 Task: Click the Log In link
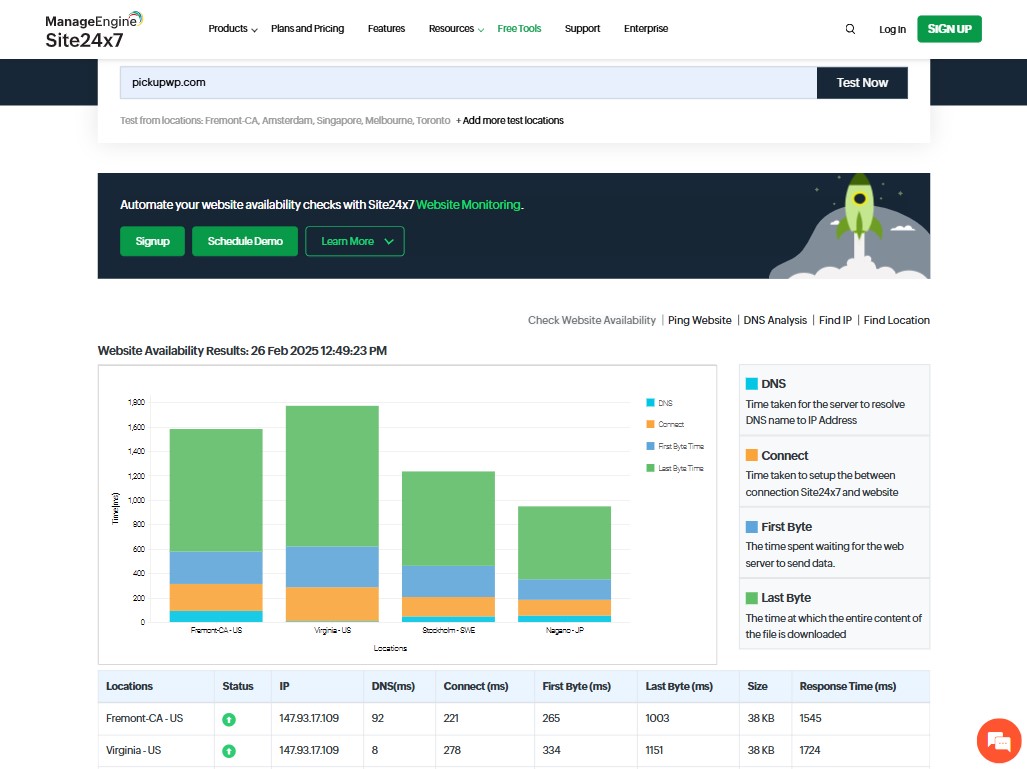click(x=892, y=29)
